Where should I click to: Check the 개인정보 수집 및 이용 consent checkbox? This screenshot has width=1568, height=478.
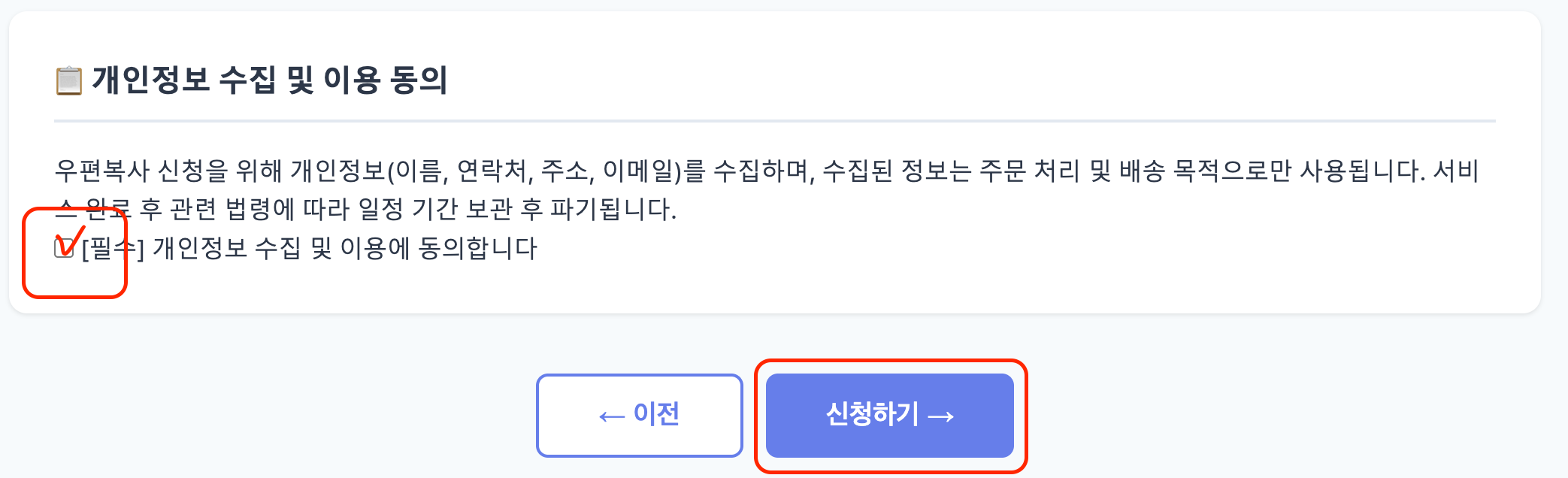point(64,248)
